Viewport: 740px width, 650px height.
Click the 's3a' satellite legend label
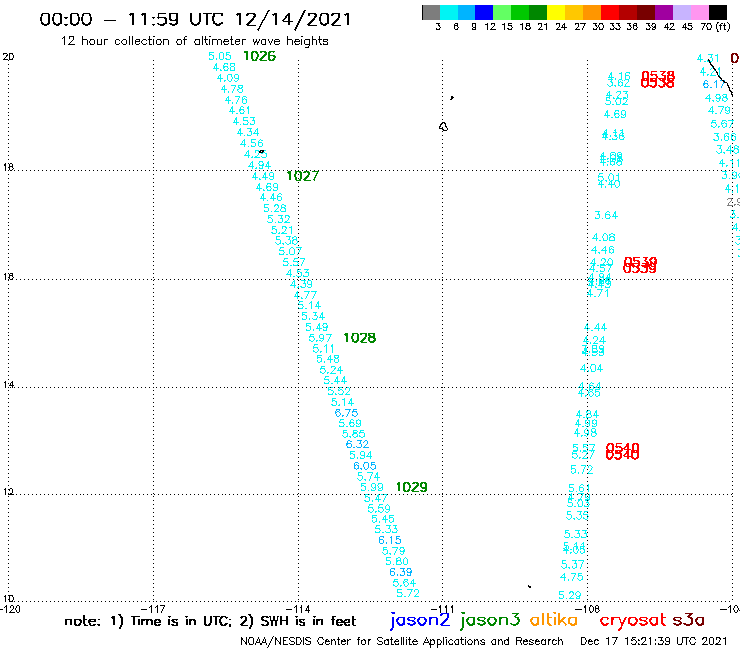coord(688,620)
